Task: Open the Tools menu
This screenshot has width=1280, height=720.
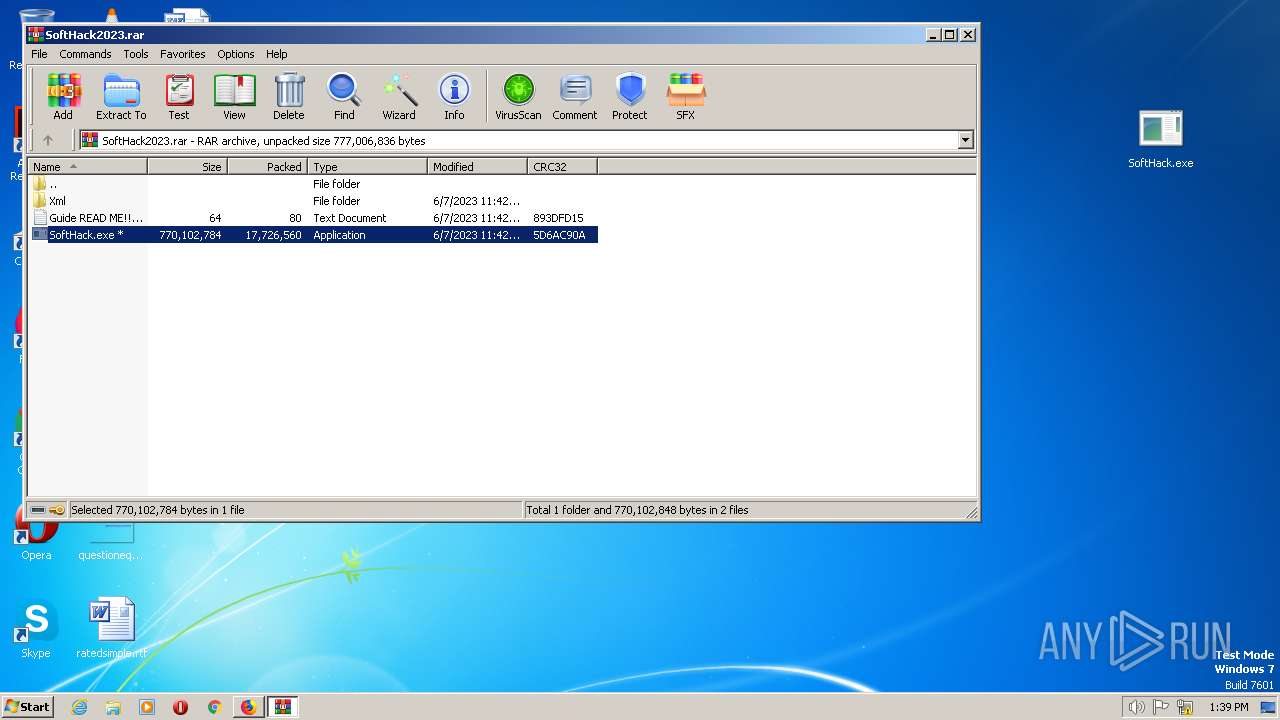Action: tap(136, 54)
